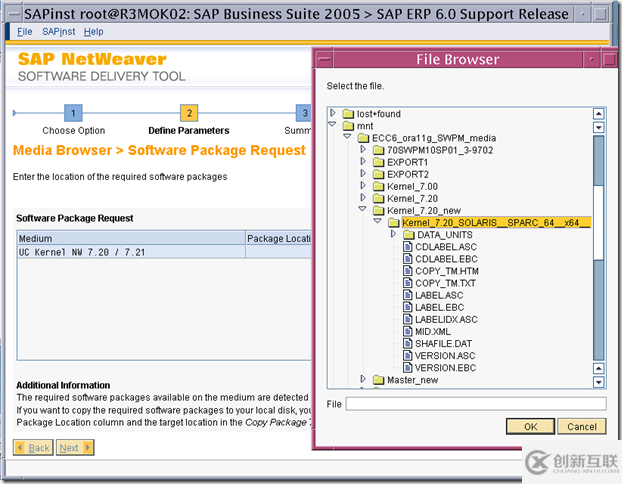Select the UC Kernel NW 7.20 / 7.21 row

tap(164, 252)
